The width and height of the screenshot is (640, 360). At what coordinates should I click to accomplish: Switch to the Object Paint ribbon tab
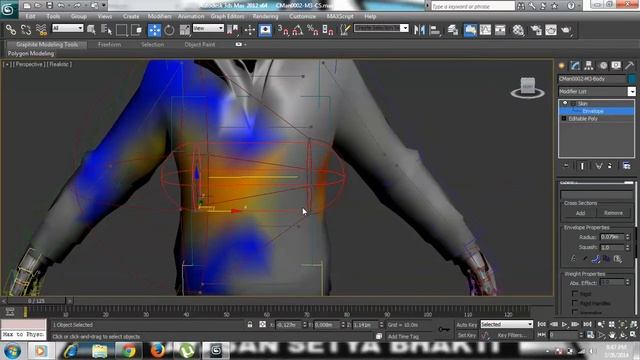pos(200,44)
